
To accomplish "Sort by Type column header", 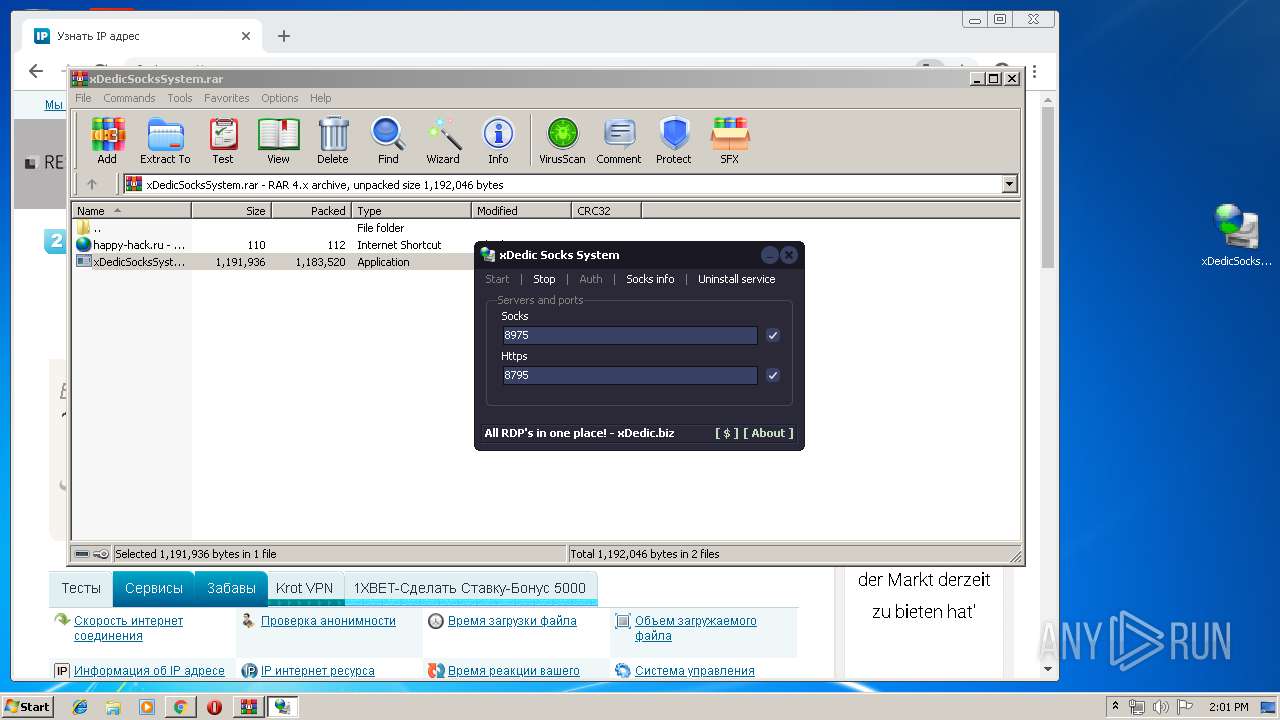I will tap(411, 210).
